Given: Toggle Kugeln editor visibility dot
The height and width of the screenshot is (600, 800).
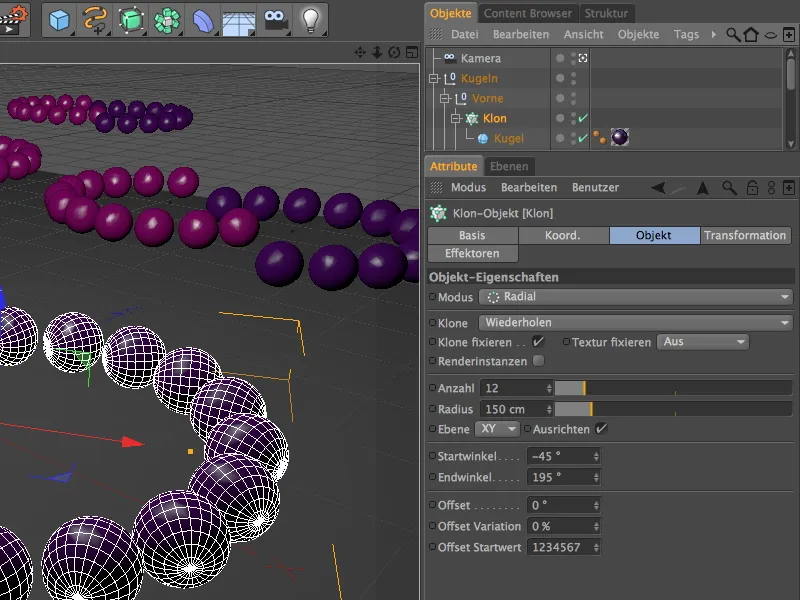Looking at the screenshot, I should [560, 78].
